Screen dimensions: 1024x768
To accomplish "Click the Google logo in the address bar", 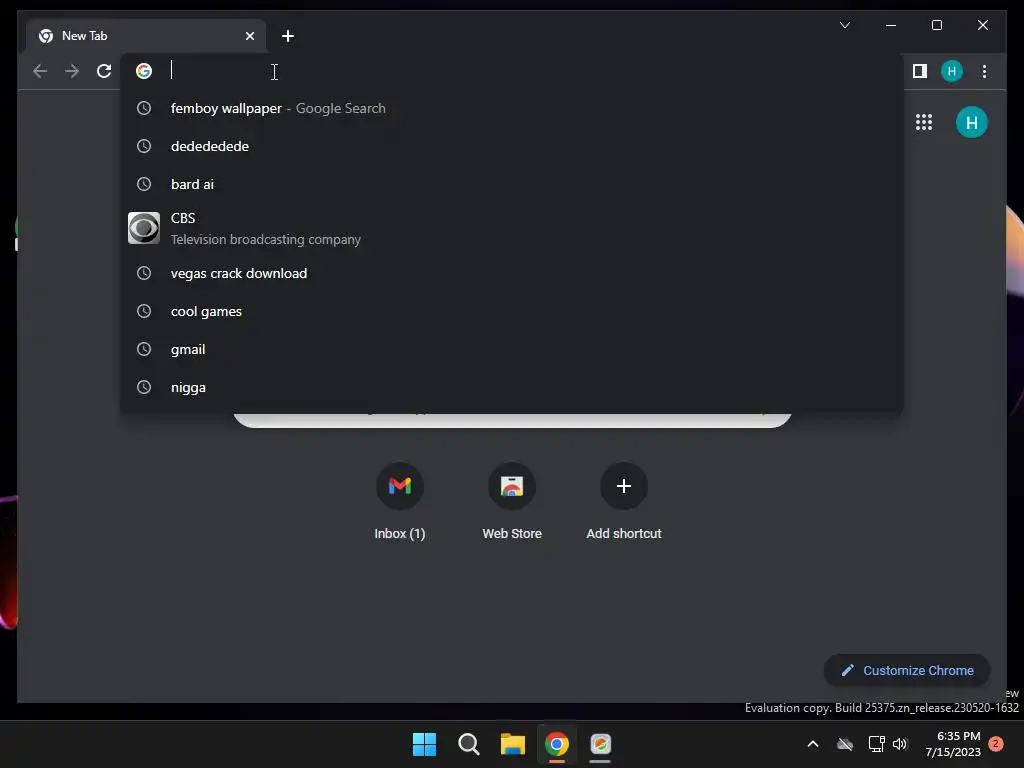I will click(x=144, y=71).
